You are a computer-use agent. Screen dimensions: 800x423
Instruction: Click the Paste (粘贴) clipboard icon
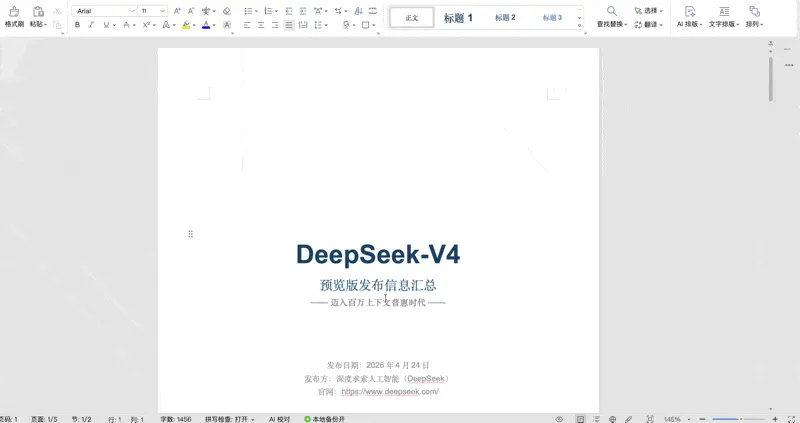pos(38,12)
